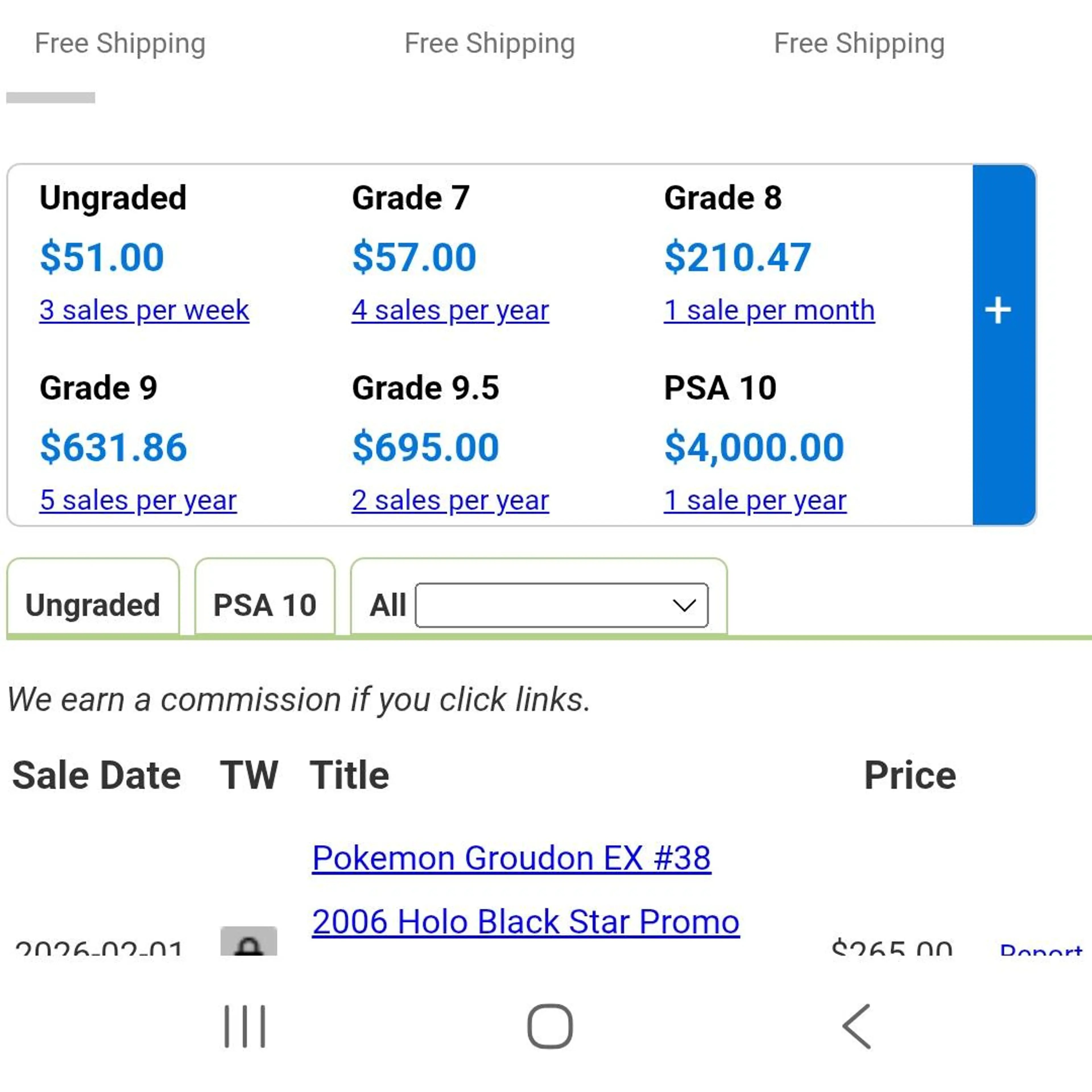Tap the Android back arrow

(x=857, y=1026)
